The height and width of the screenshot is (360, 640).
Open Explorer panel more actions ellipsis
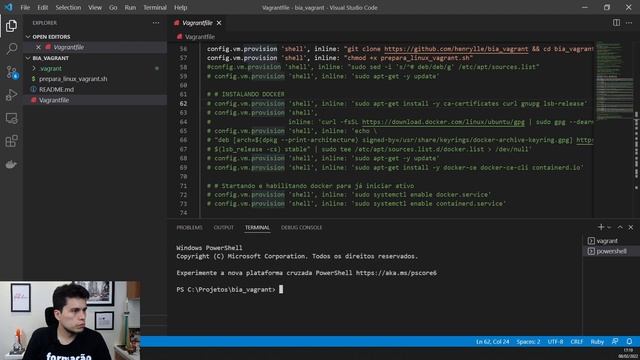[x=156, y=23]
